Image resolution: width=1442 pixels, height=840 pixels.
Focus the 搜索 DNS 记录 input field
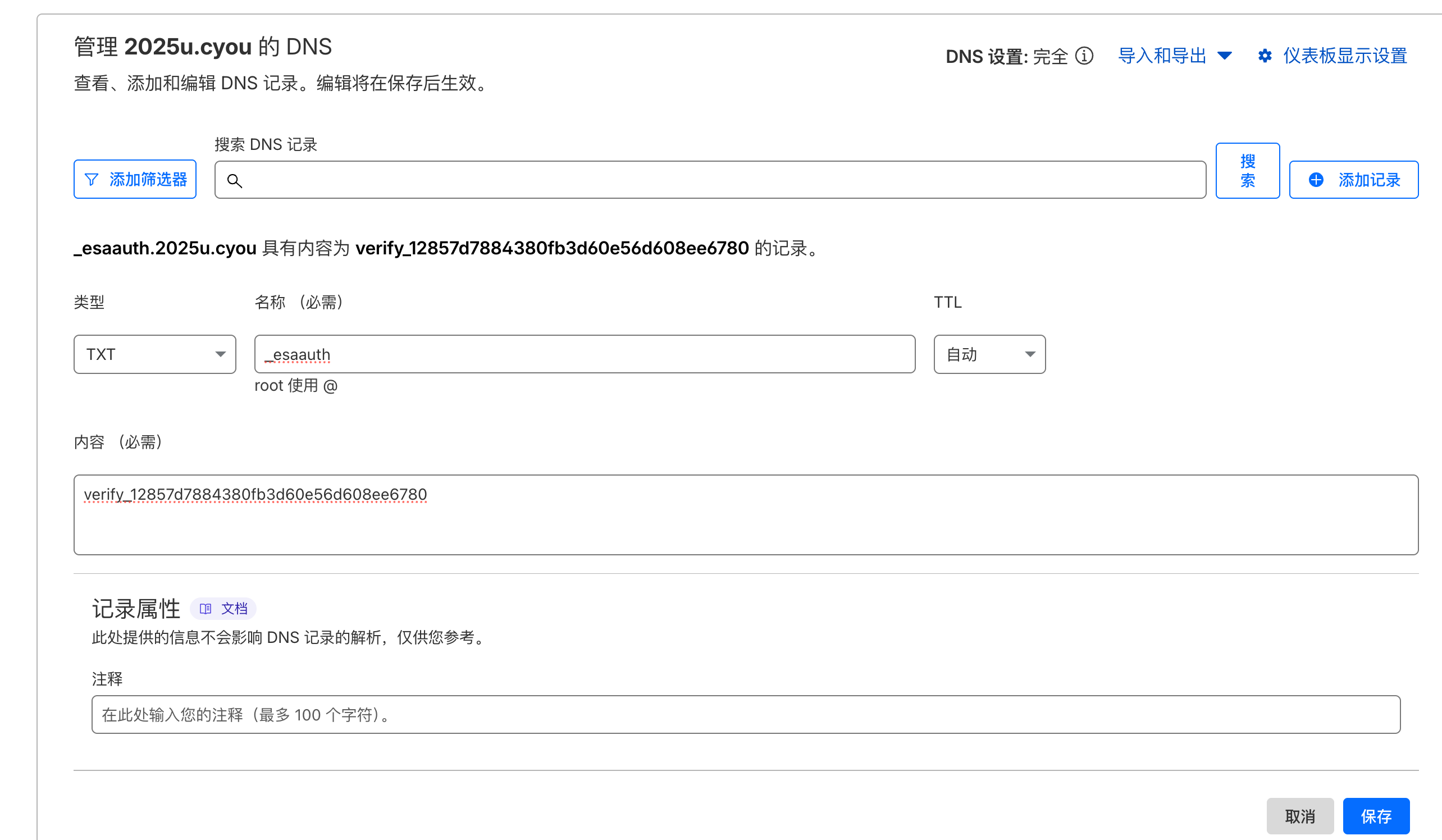pyautogui.click(x=721, y=180)
